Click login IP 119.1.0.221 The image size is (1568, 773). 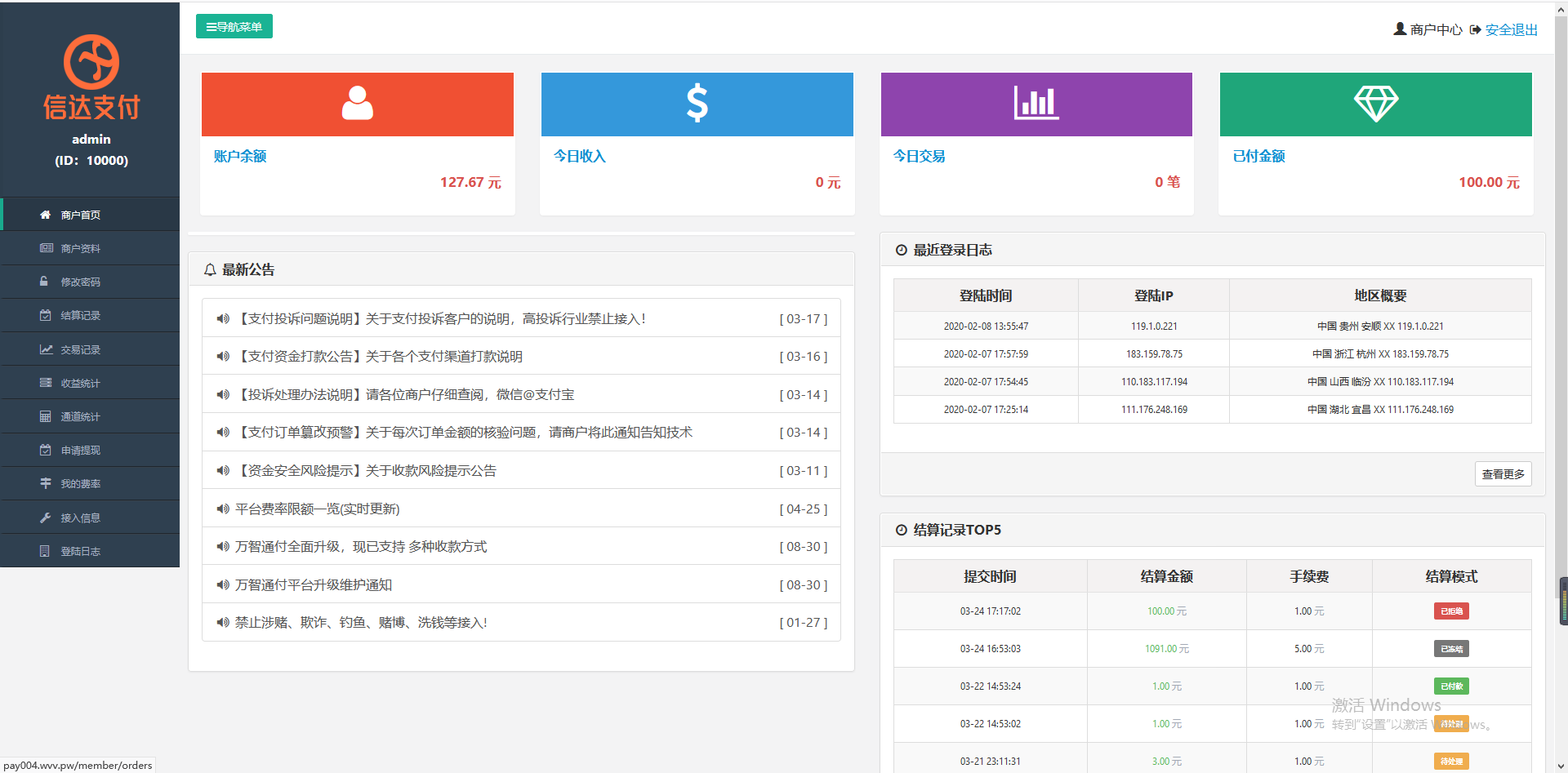click(x=1154, y=326)
